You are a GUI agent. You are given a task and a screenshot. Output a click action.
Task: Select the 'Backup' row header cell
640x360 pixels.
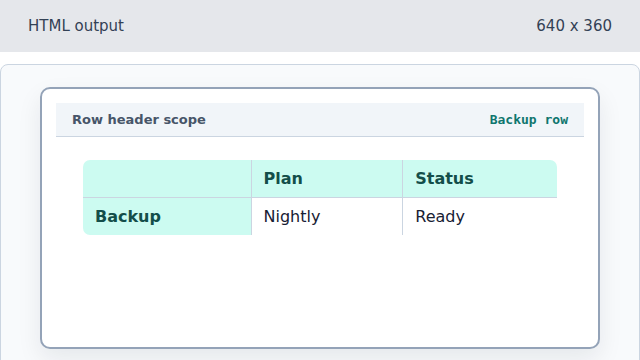pos(167,216)
